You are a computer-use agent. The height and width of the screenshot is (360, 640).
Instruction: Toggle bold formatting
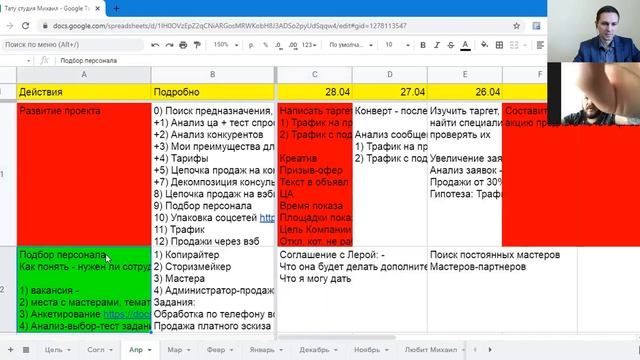point(423,45)
